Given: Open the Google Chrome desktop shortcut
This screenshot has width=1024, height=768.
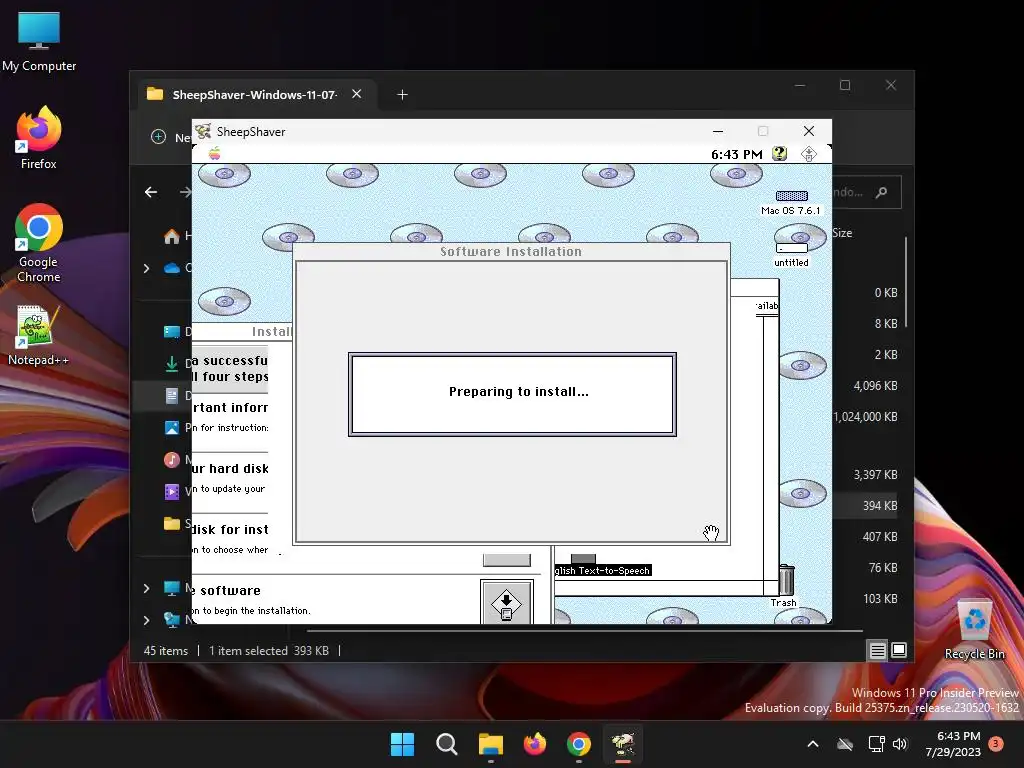Looking at the screenshot, I should point(39,243).
